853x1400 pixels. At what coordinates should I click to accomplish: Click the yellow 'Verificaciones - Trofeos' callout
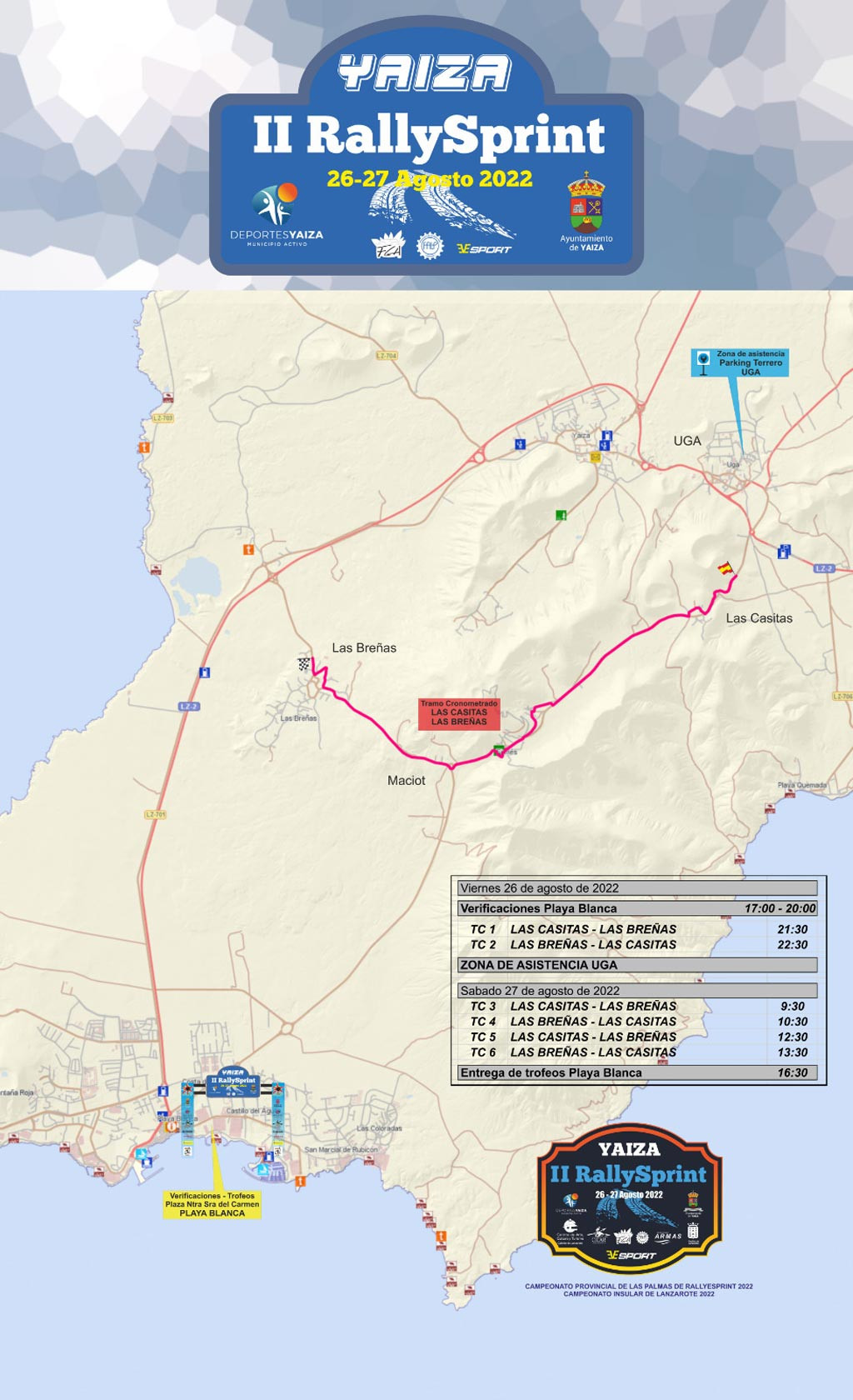coord(212,1204)
